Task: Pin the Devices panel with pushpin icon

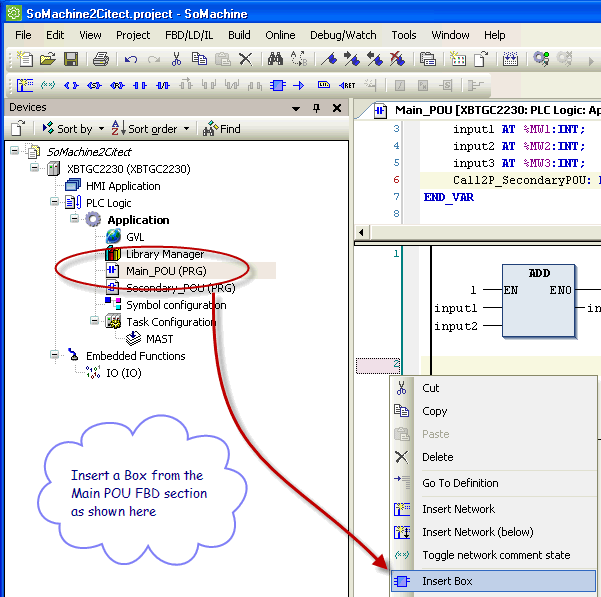Action: pos(316,108)
